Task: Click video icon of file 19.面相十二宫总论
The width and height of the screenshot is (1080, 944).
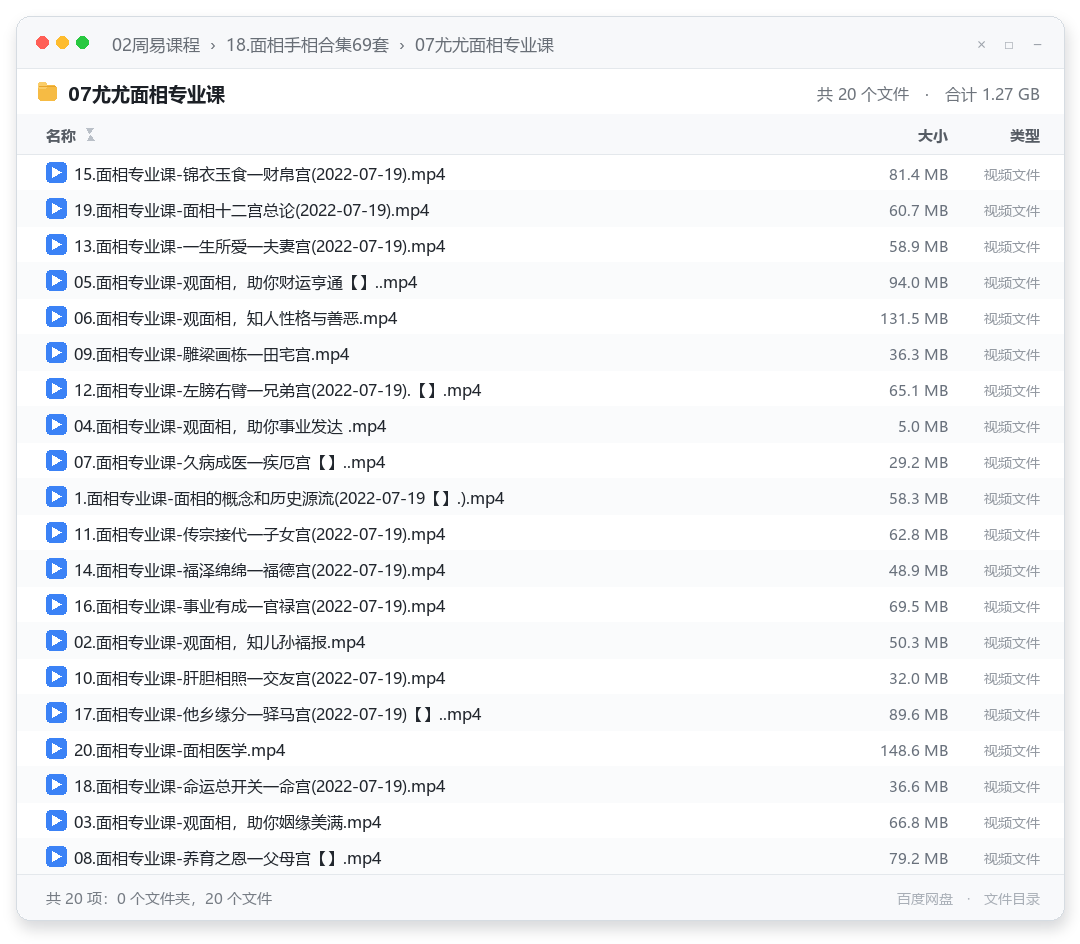Action: (x=56, y=209)
